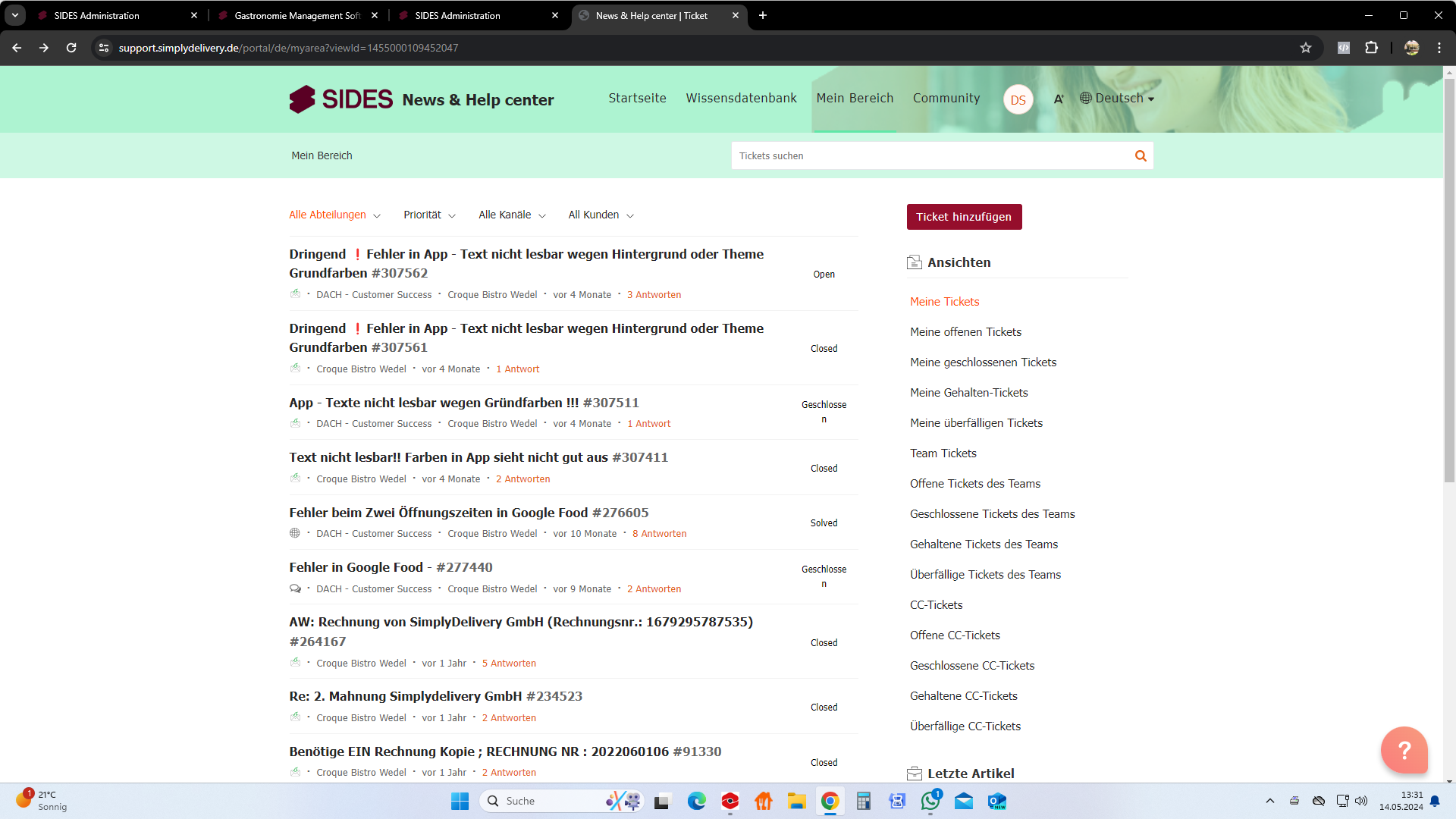The width and height of the screenshot is (1456, 819).
Task: Click the SIDES logo icon
Action: tap(302, 99)
